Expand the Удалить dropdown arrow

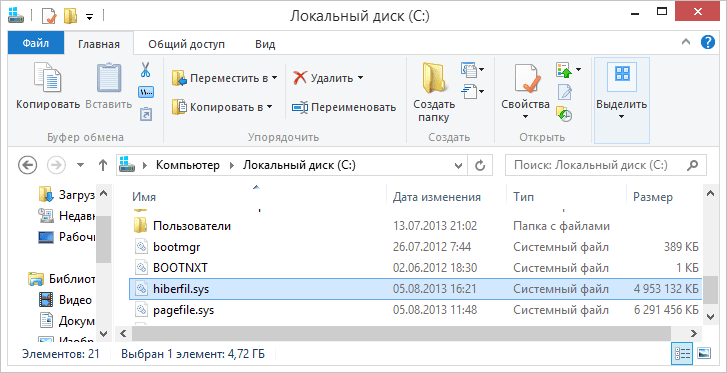[360, 78]
